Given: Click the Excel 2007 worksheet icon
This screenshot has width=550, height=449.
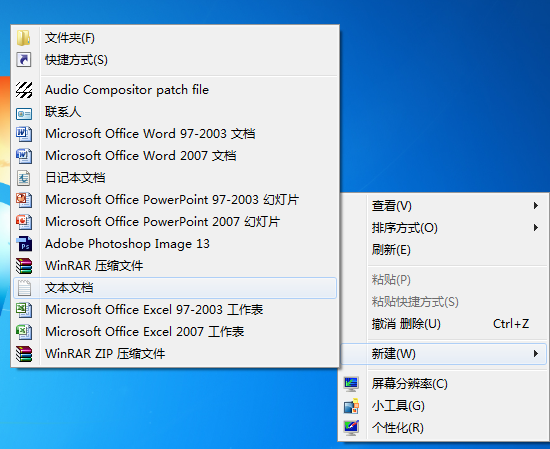Looking at the screenshot, I should tap(24, 332).
